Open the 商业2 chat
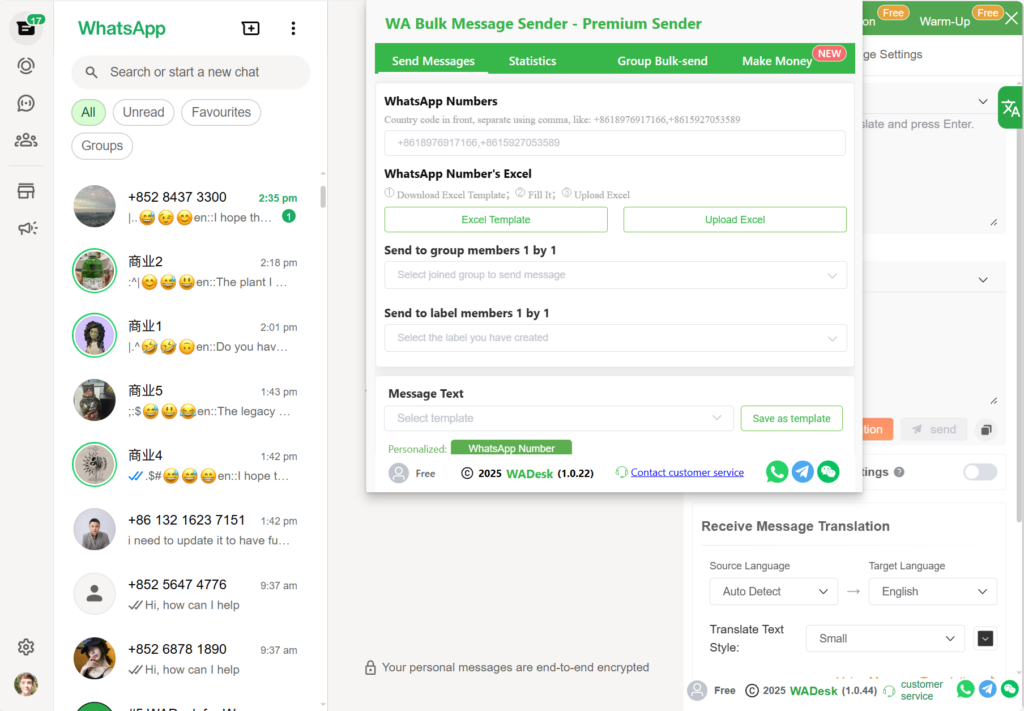Viewport: 1024px width, 711px height. pos(191,272)
